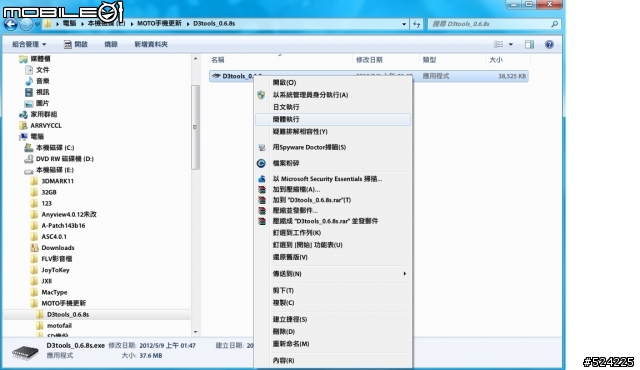Screen dimensions: 640x370
Task: Choose 以系統管理員身分執行(A) from context menu
Action: point(333,95)
